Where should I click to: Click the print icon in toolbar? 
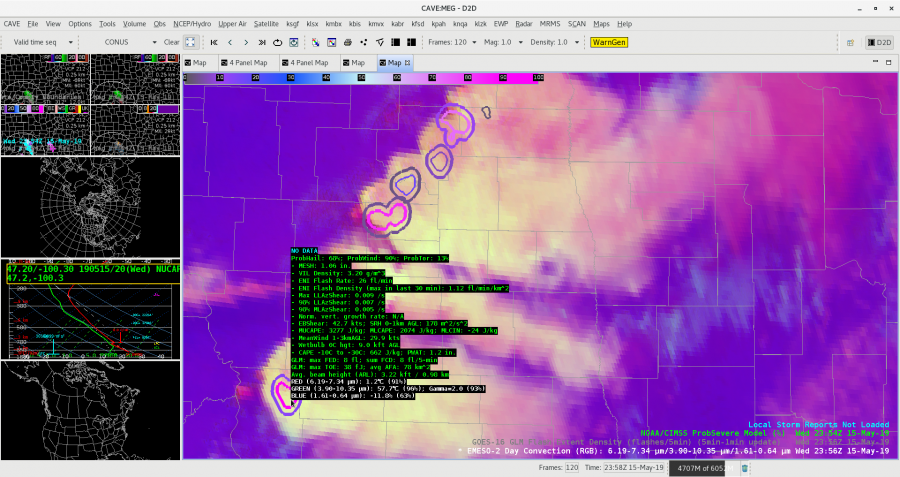pyautogui.click(x=347, y=43)
